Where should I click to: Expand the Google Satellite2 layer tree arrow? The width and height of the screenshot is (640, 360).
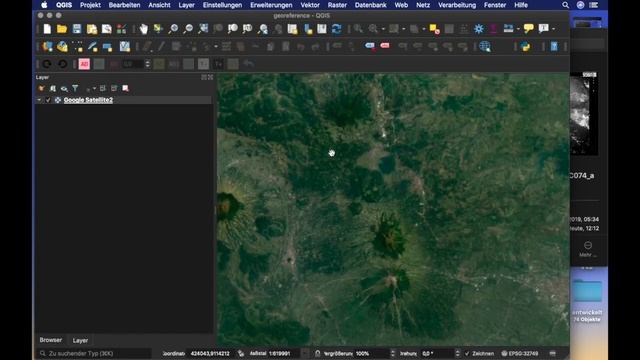39,100
